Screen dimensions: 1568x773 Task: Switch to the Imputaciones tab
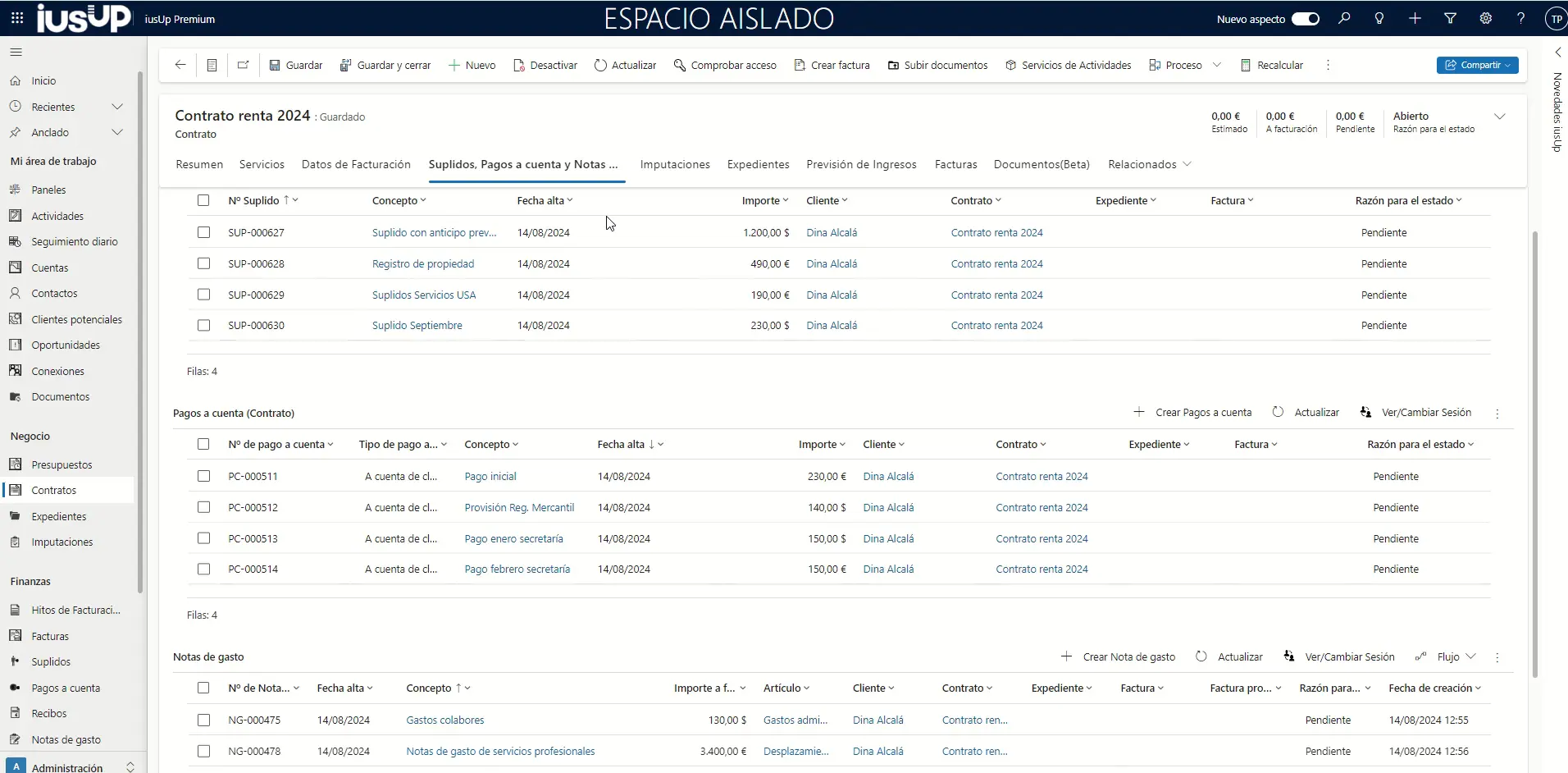click(675, 164)
